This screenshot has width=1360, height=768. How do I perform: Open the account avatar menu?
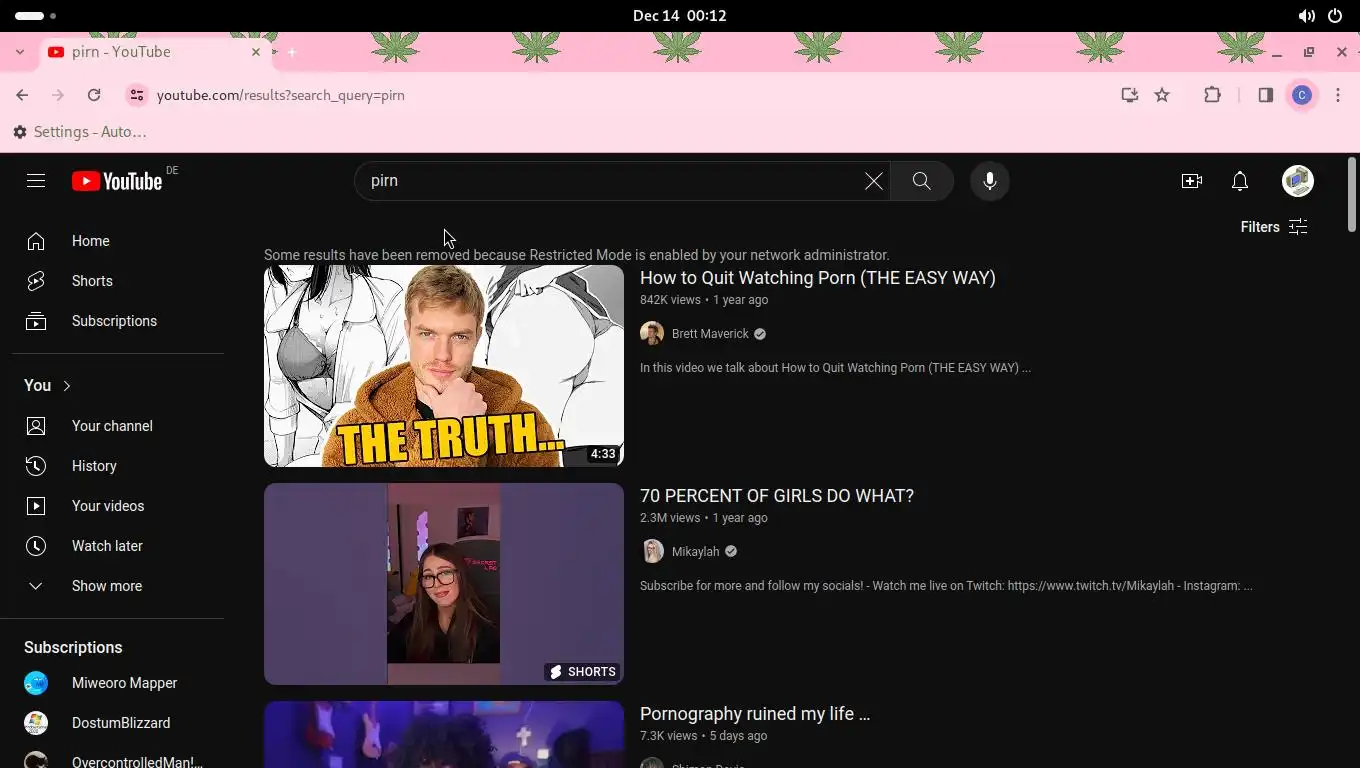pyautogui.click(x=1298, y=181)
